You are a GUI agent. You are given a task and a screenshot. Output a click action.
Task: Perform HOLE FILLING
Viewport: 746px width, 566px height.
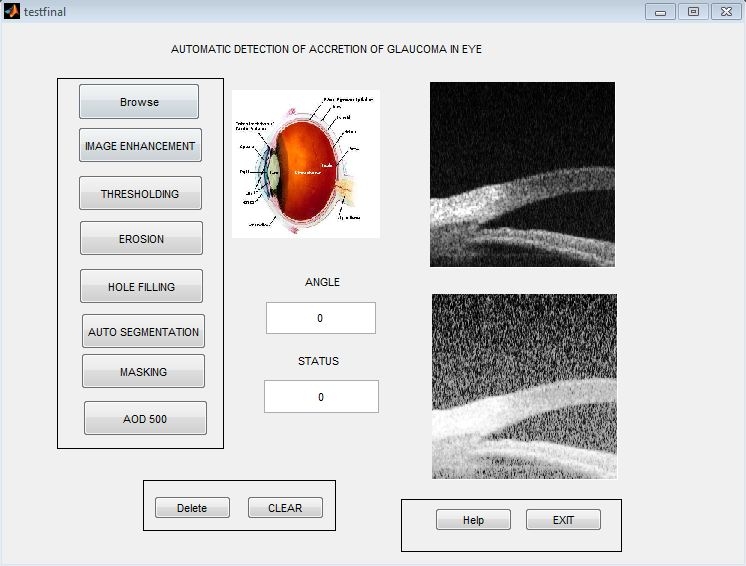[141, 286]
